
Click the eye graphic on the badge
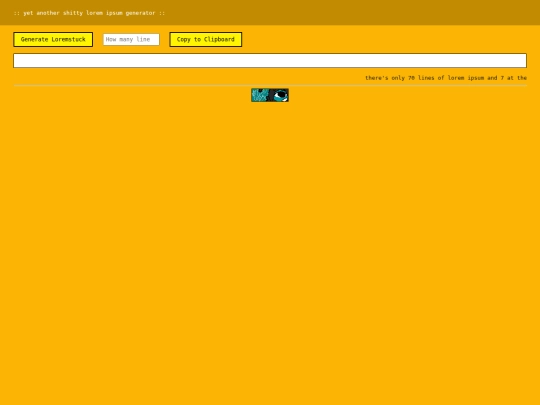[280, 95]
